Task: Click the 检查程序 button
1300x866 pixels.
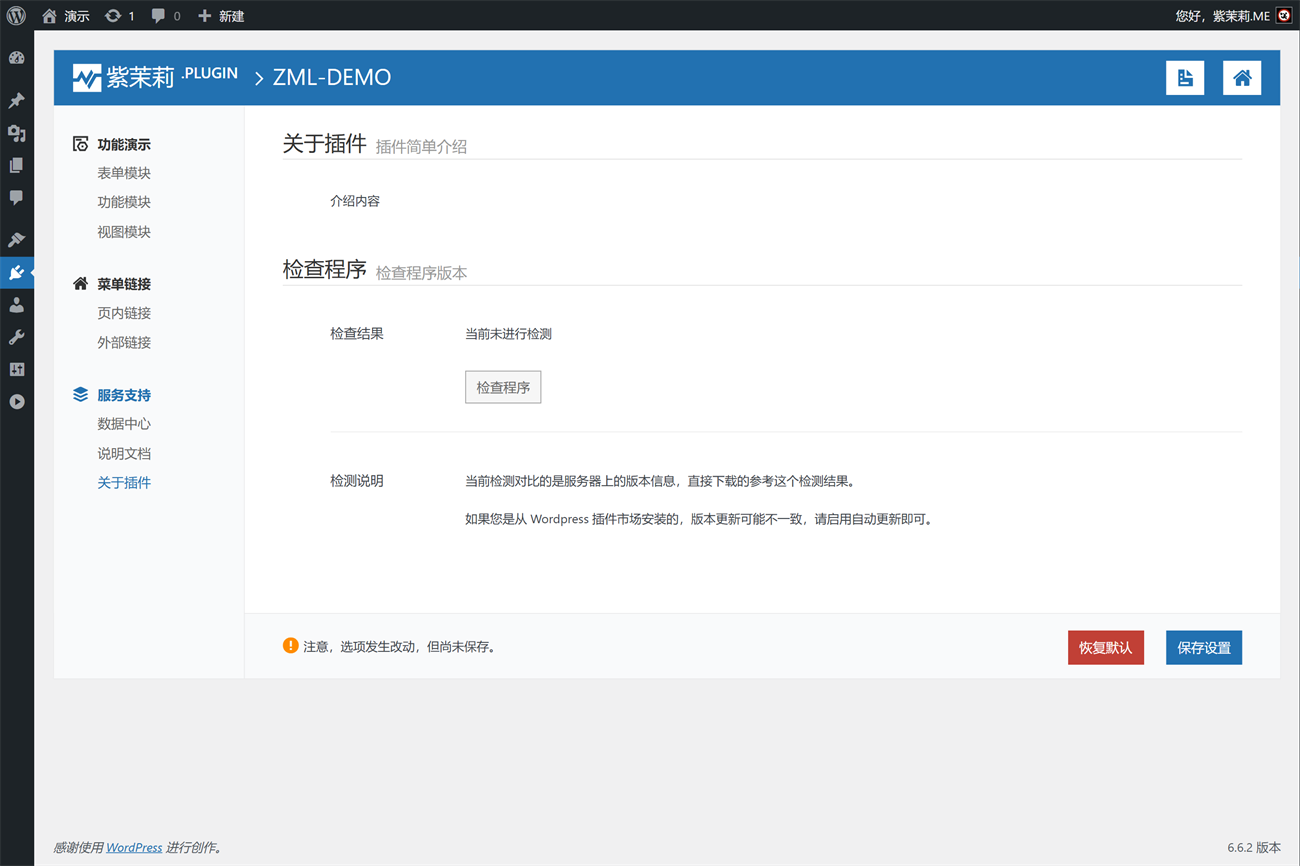Action: (x=503, y=387)
